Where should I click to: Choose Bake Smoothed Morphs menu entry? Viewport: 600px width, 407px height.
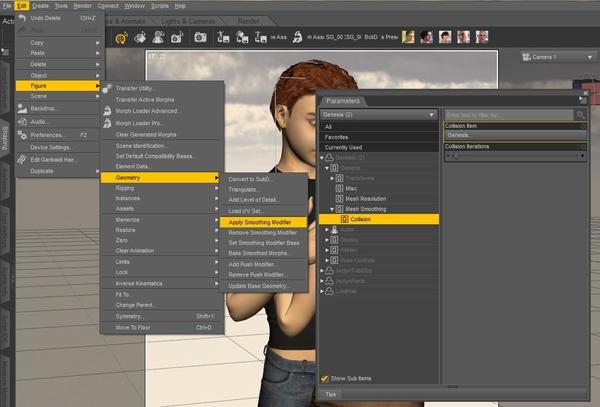tap(263, 253)
